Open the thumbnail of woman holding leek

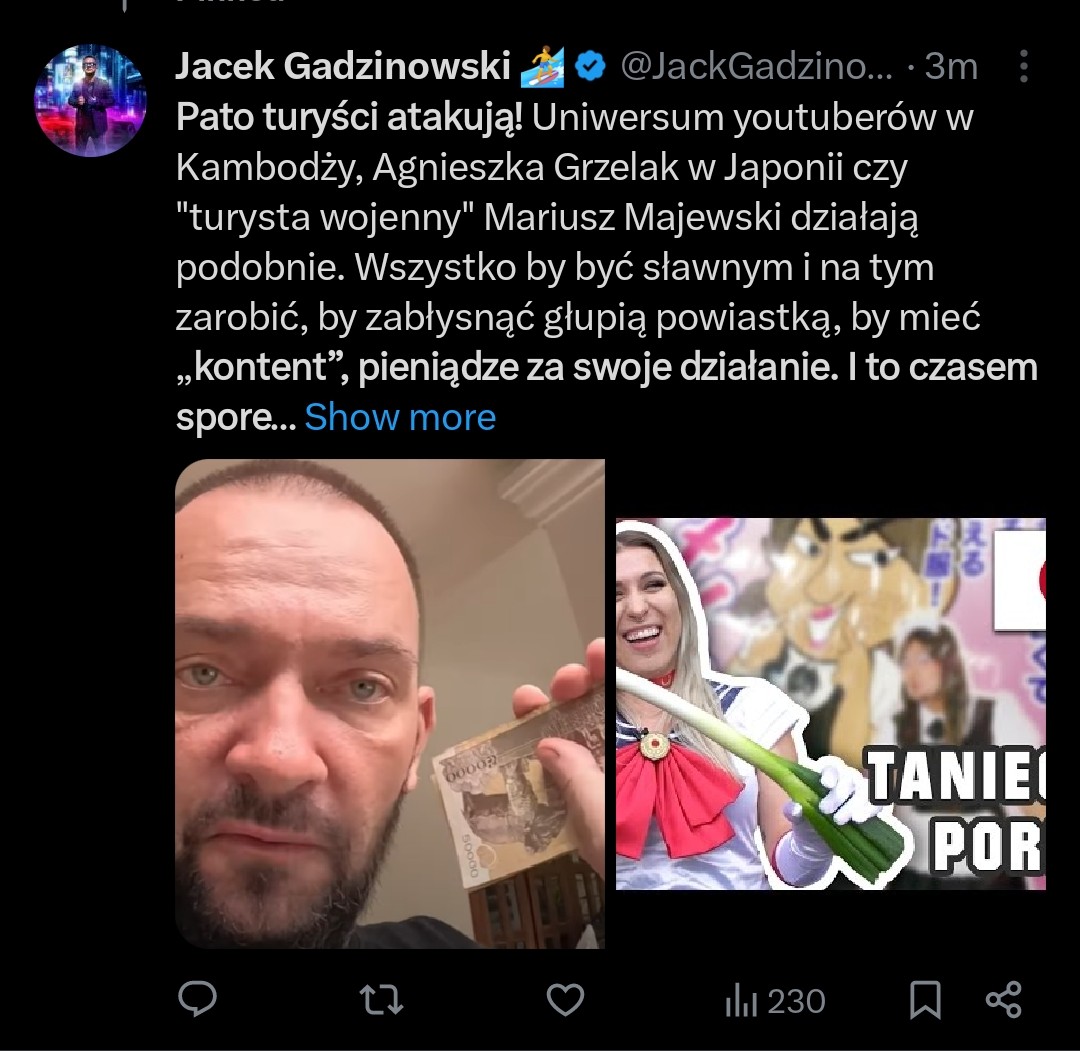pos(831,704)
